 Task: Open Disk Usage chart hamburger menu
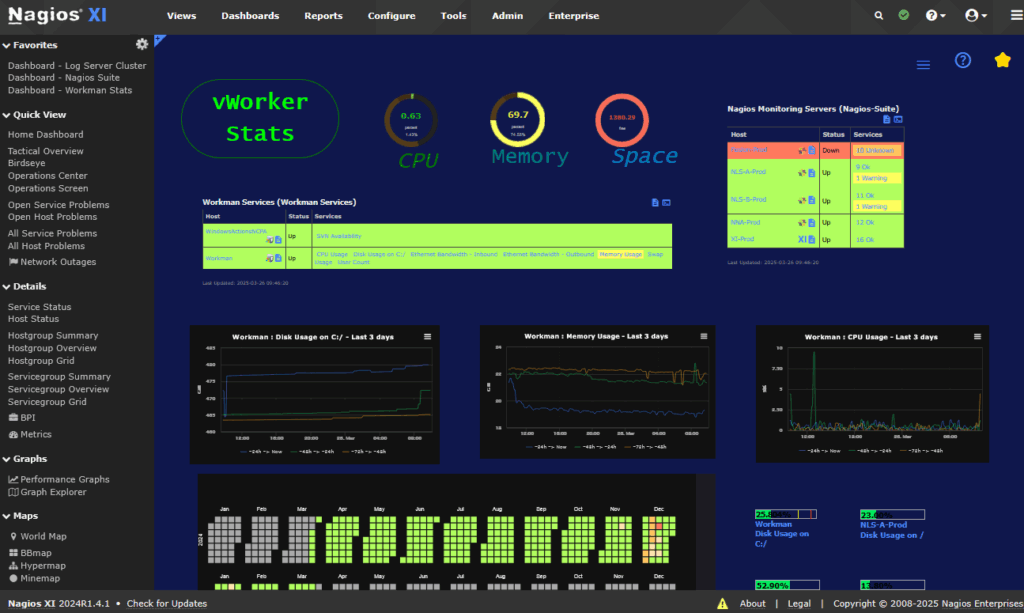428,337
